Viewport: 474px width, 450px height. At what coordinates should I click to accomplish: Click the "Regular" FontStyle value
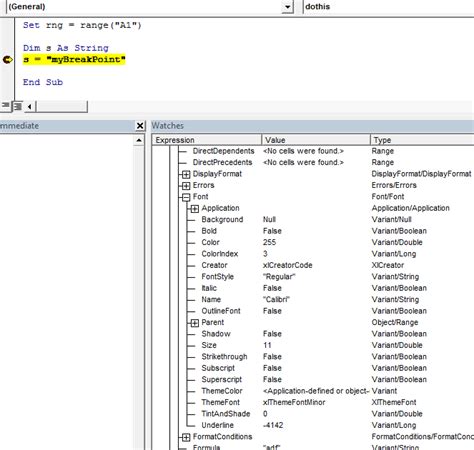[279, 277]
